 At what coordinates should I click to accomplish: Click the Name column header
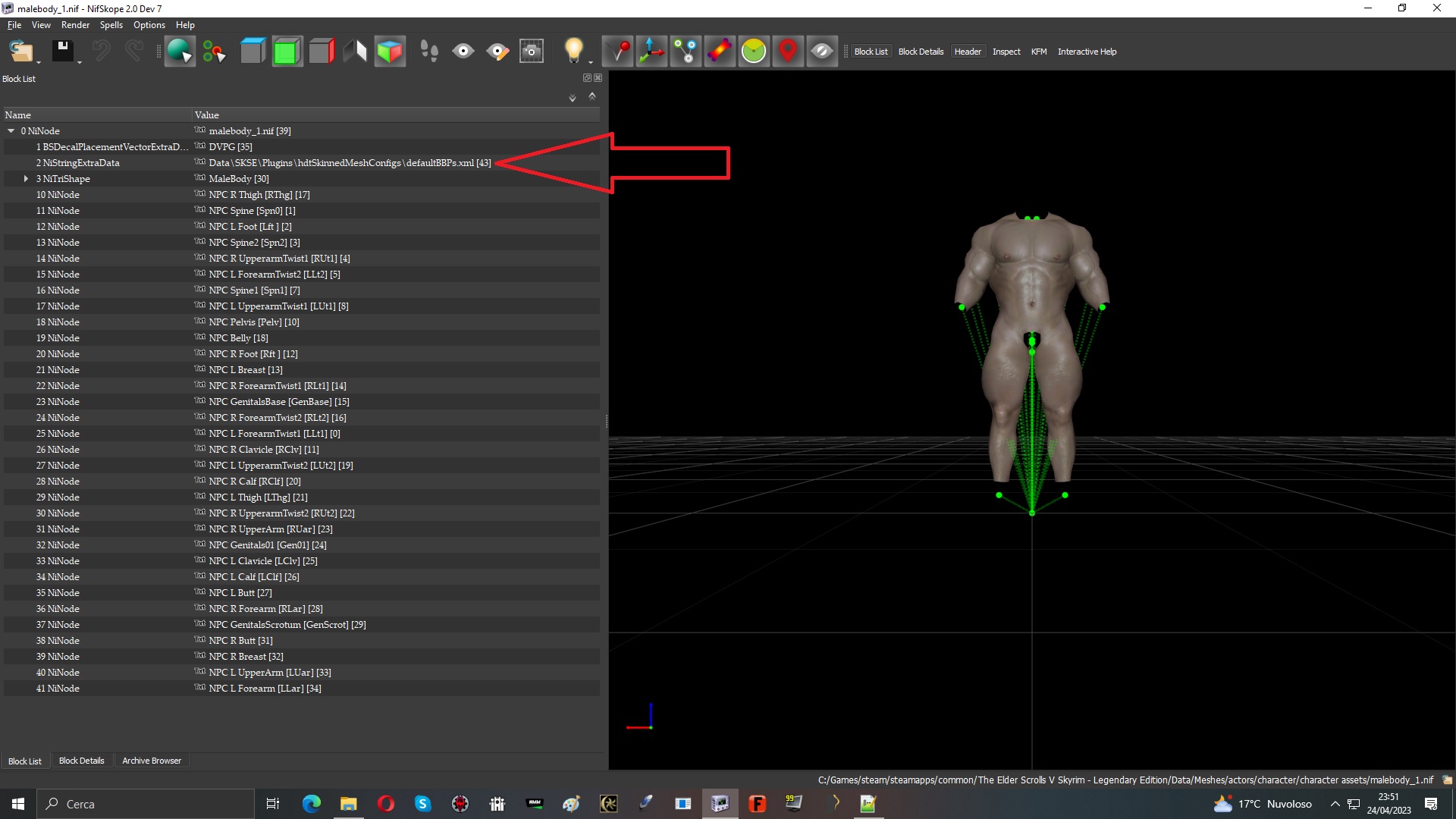(96, 115)
